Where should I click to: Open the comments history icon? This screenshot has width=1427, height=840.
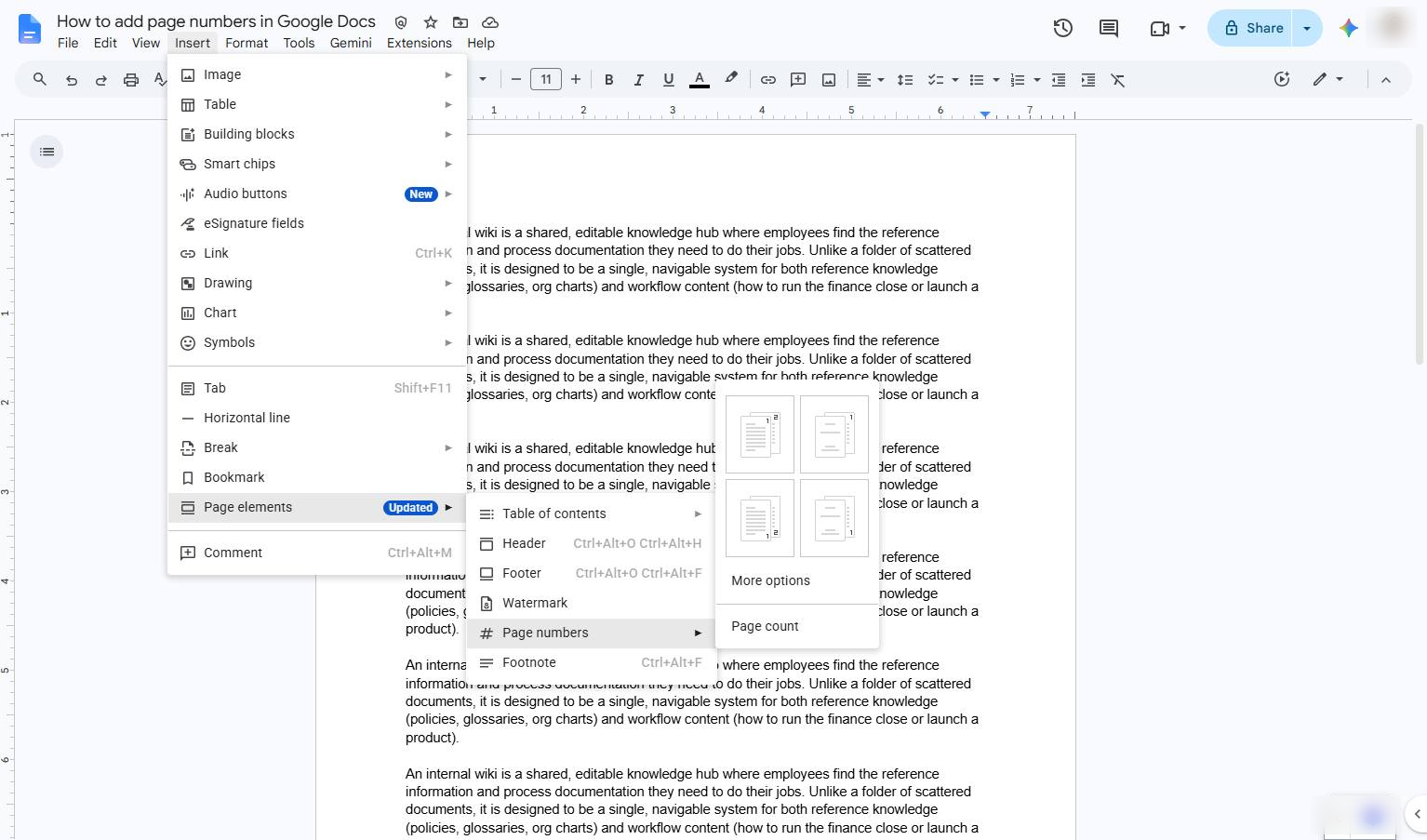click(1109, 28)
